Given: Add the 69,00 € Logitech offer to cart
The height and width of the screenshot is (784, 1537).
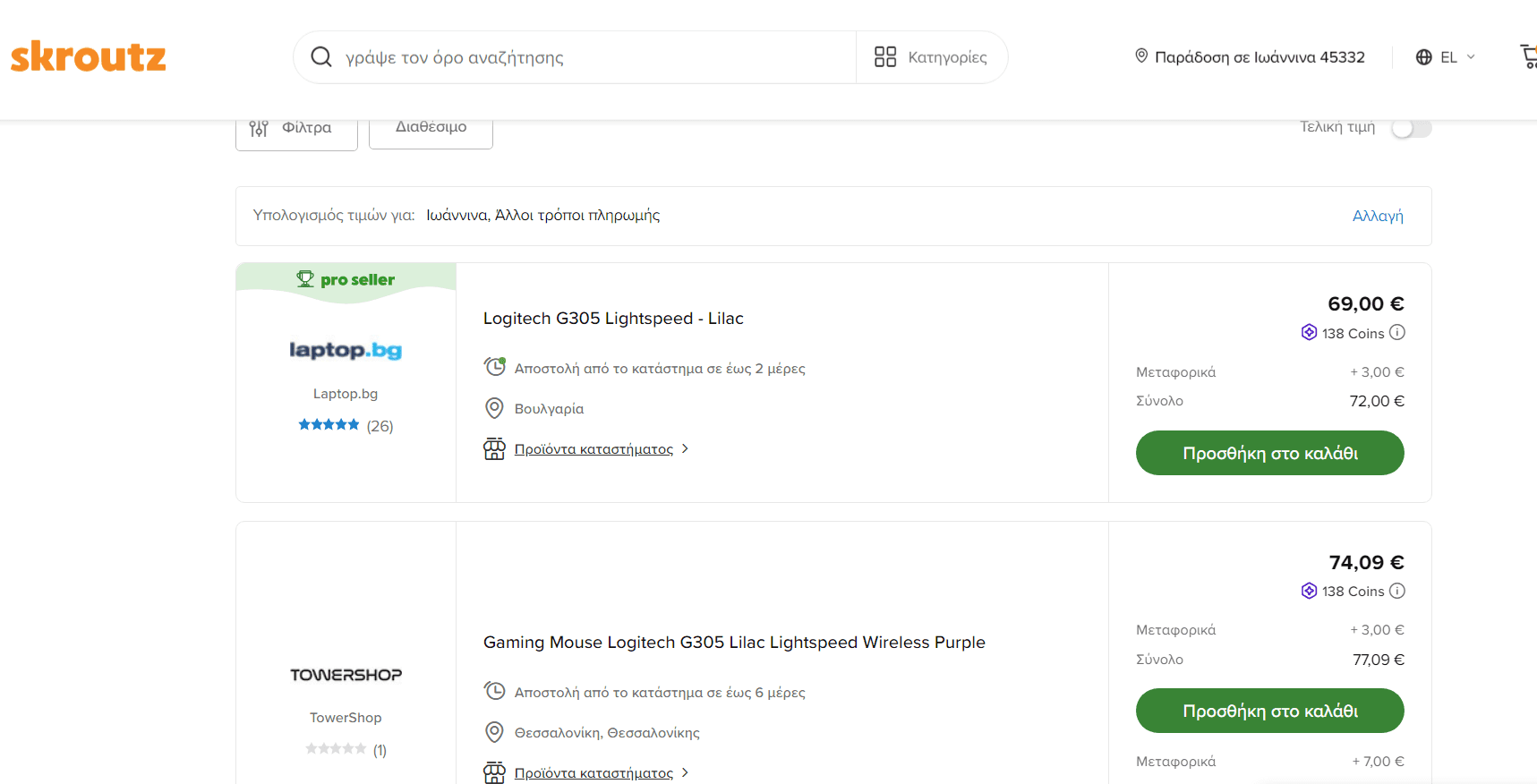Looking at the screenshot, I should [x=1270, y=453].
